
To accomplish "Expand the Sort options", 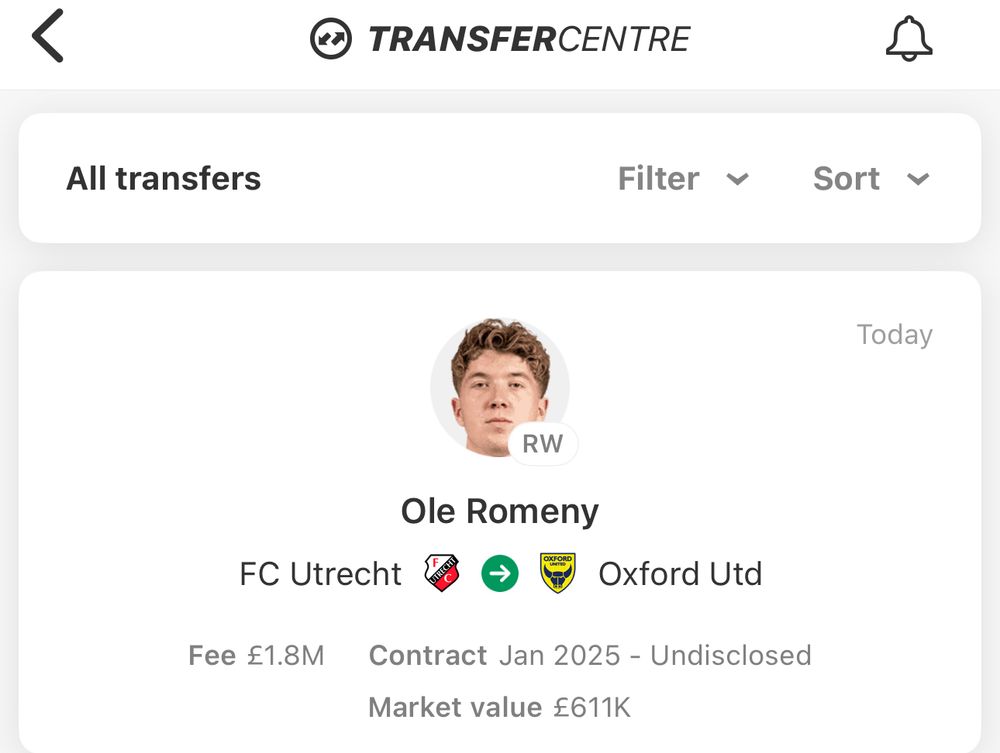I will click(x=846, y=179).
